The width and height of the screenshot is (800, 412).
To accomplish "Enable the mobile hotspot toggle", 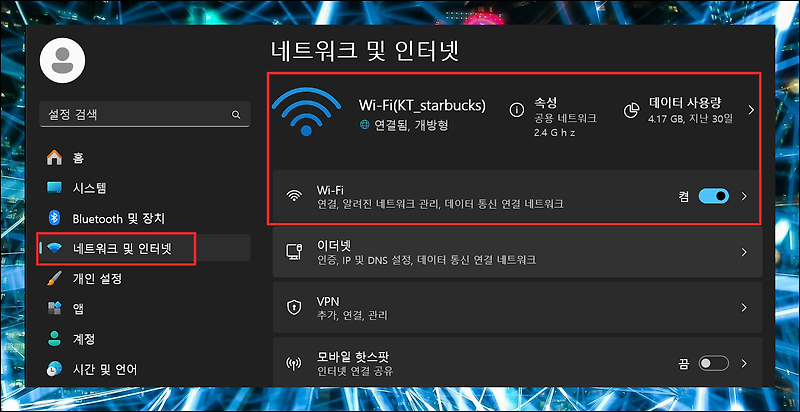I will tap(714, 364).
